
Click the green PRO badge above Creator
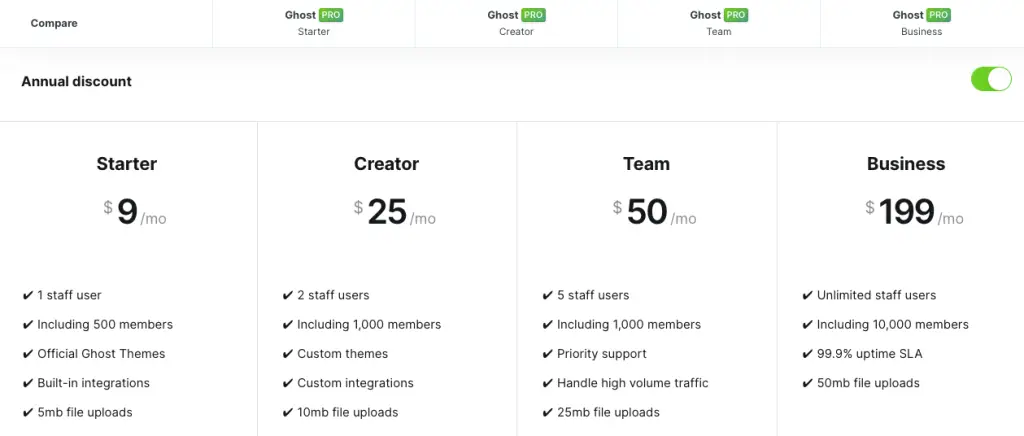pyautogui.click(x=534, y=15)
